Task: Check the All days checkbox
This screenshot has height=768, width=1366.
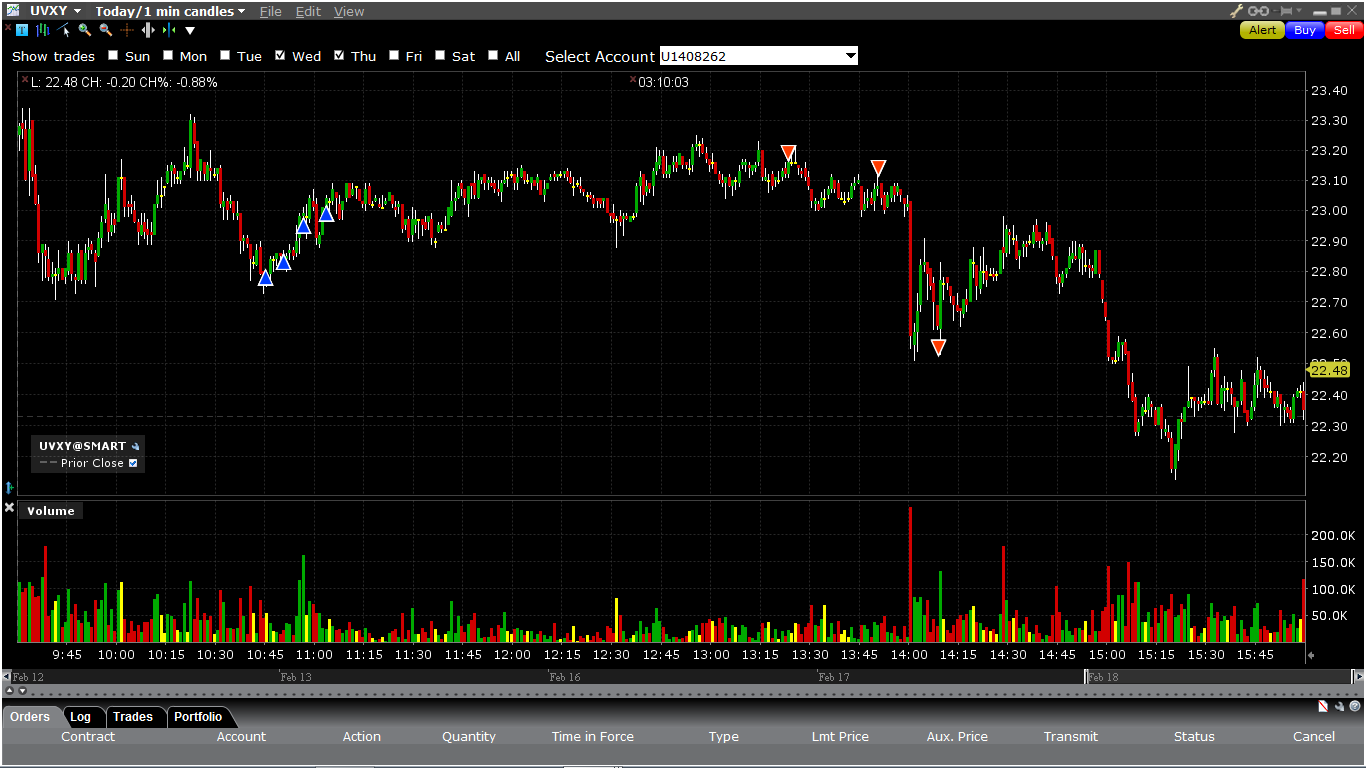Action: [x=491, y=56]
